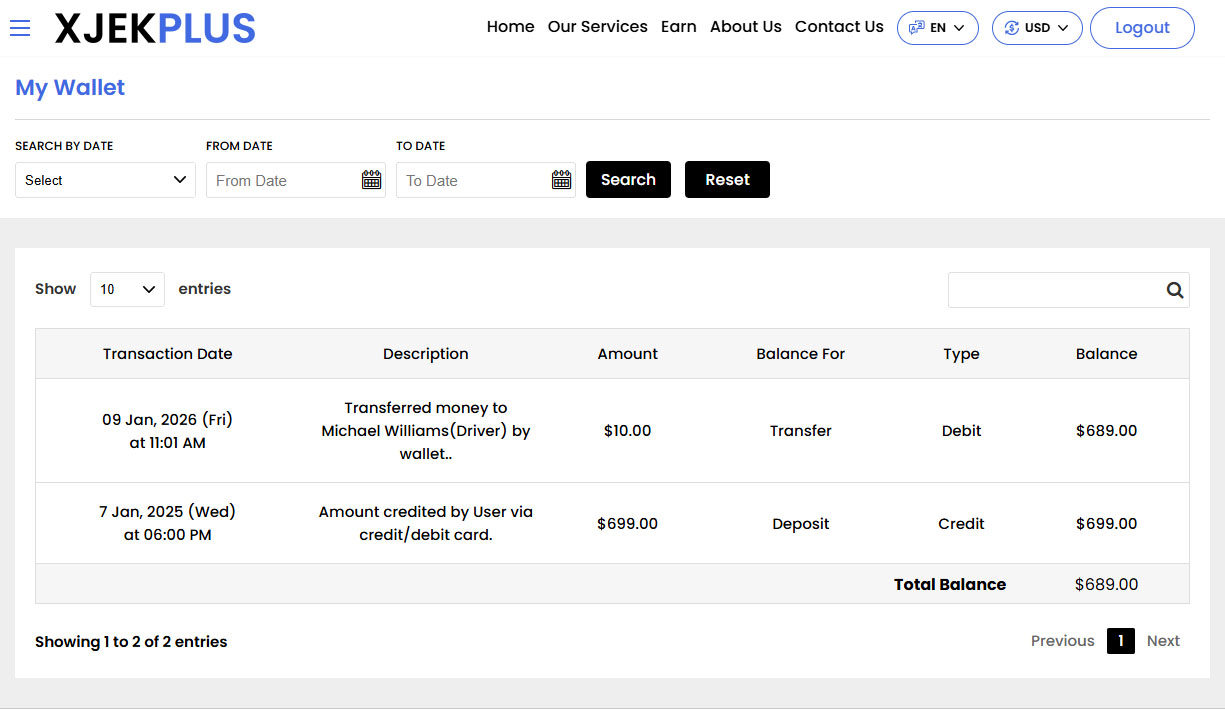Click the black Search button
1225x722 pixels.
pos(628,180)
